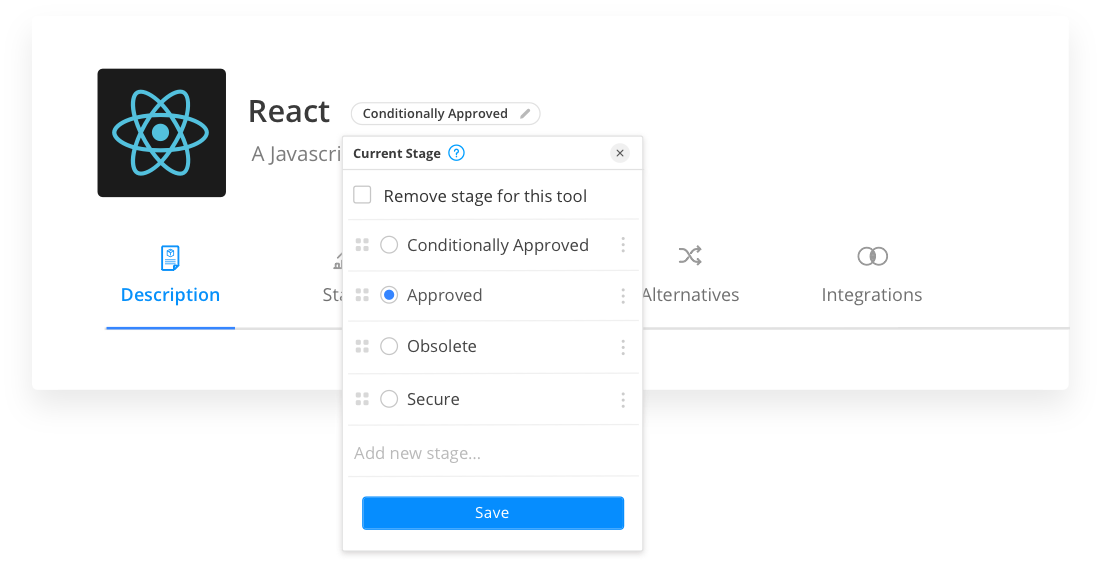The height and width of the screenshot is (566, 1102).
Task: Open the kebab menu for Approved stage
Action: coord(623,296)
